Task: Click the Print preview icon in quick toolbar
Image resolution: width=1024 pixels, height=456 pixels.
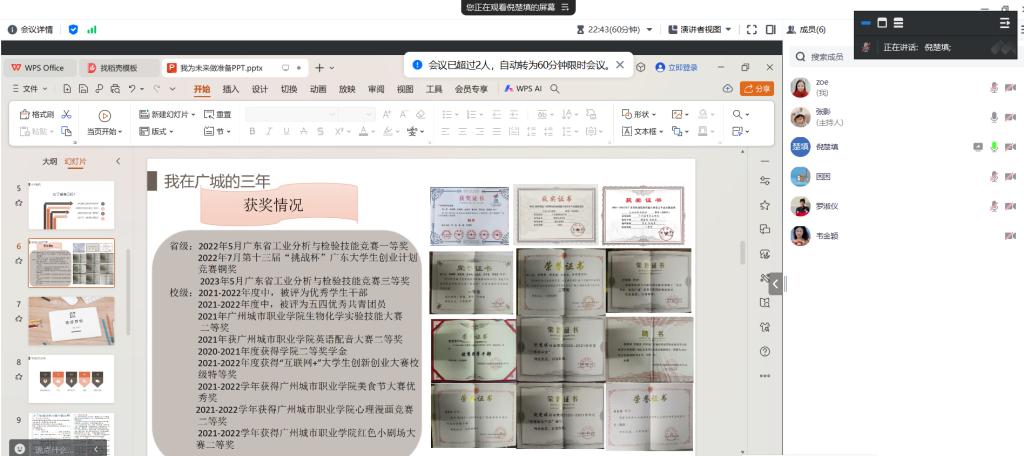Action: point(116,89)
